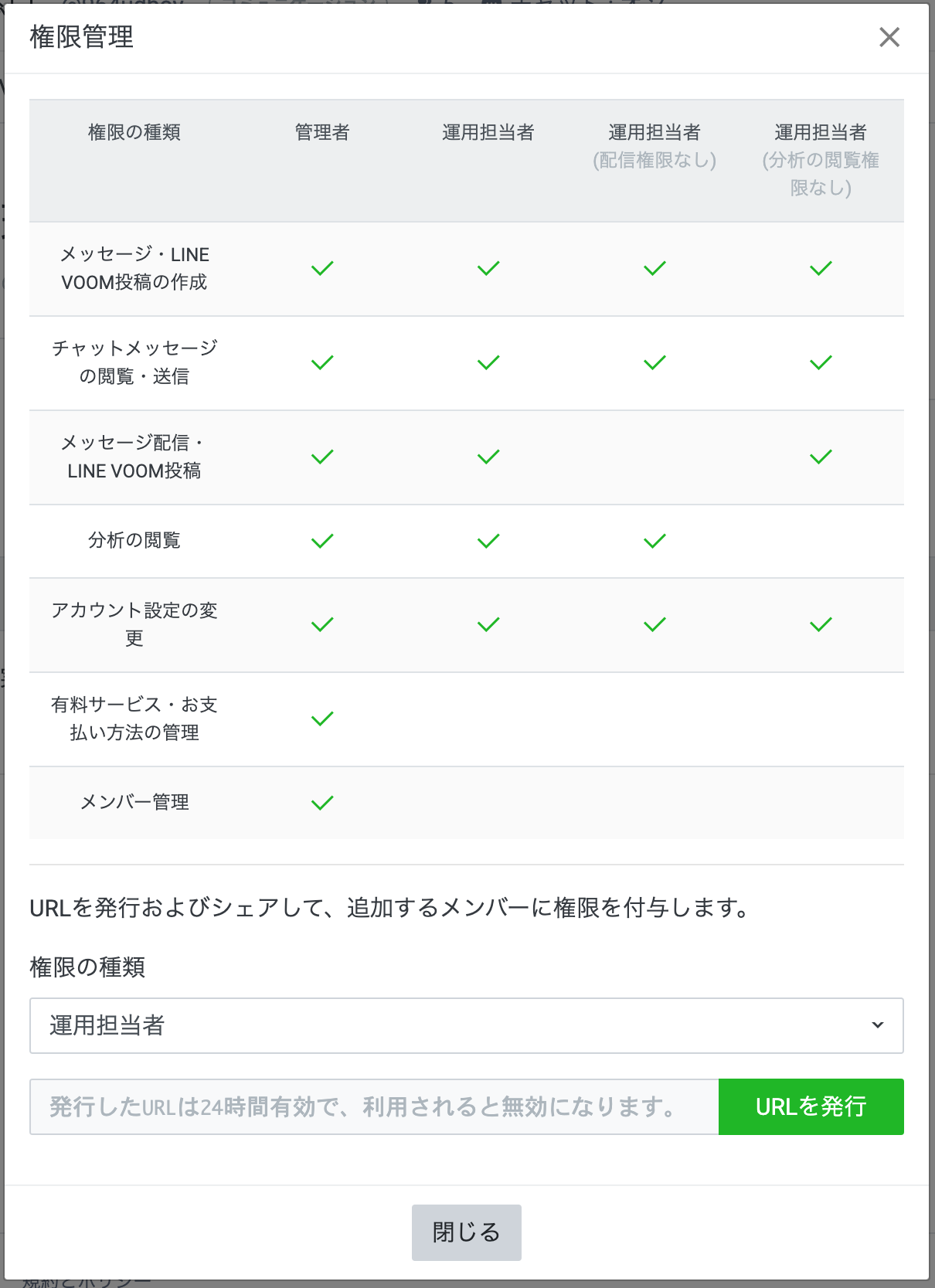Click 運用担当者 checkmark in 分析の閲覧 row
The image size is (935, 1288).
click(488, 541)
